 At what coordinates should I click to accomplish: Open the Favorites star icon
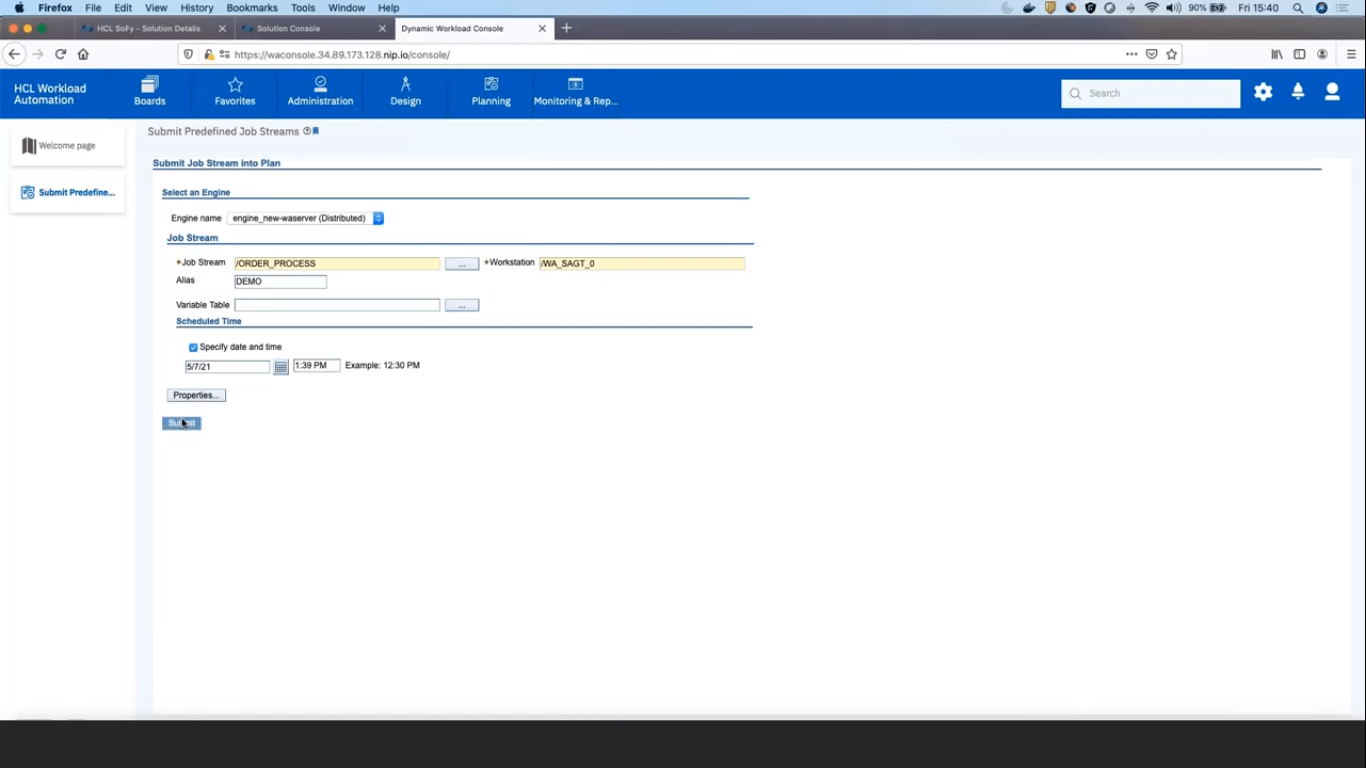pyautogui.click(x=235, y=85)
